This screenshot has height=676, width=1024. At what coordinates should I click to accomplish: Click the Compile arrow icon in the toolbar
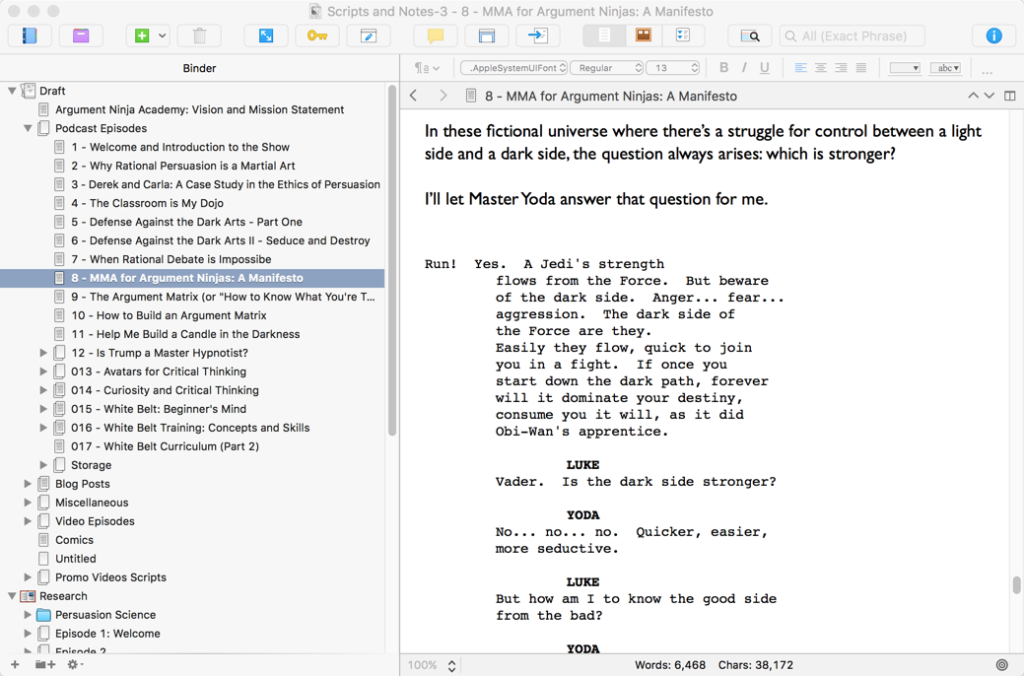tap(537, 36)
